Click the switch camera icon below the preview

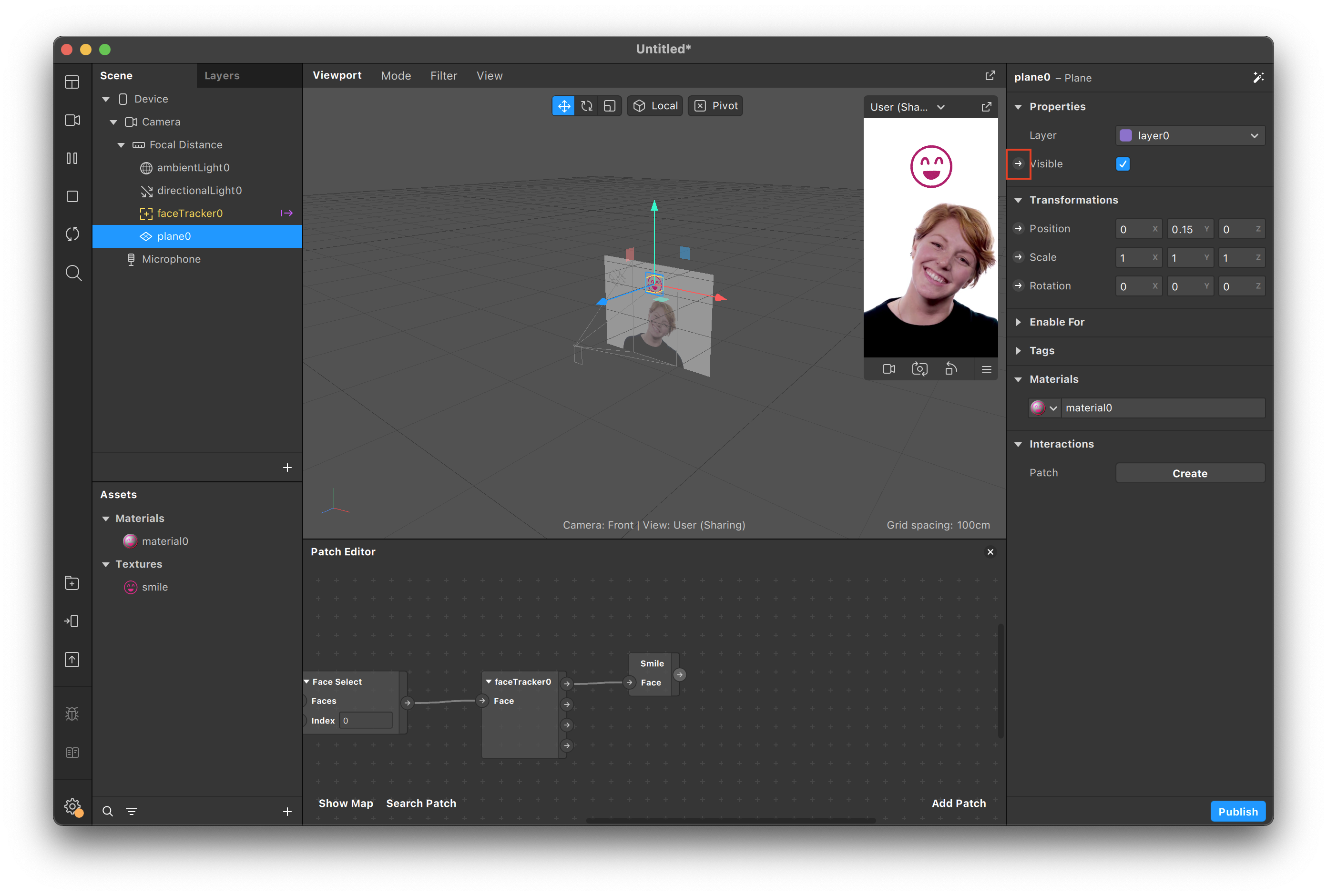click(x=919, y=369)
